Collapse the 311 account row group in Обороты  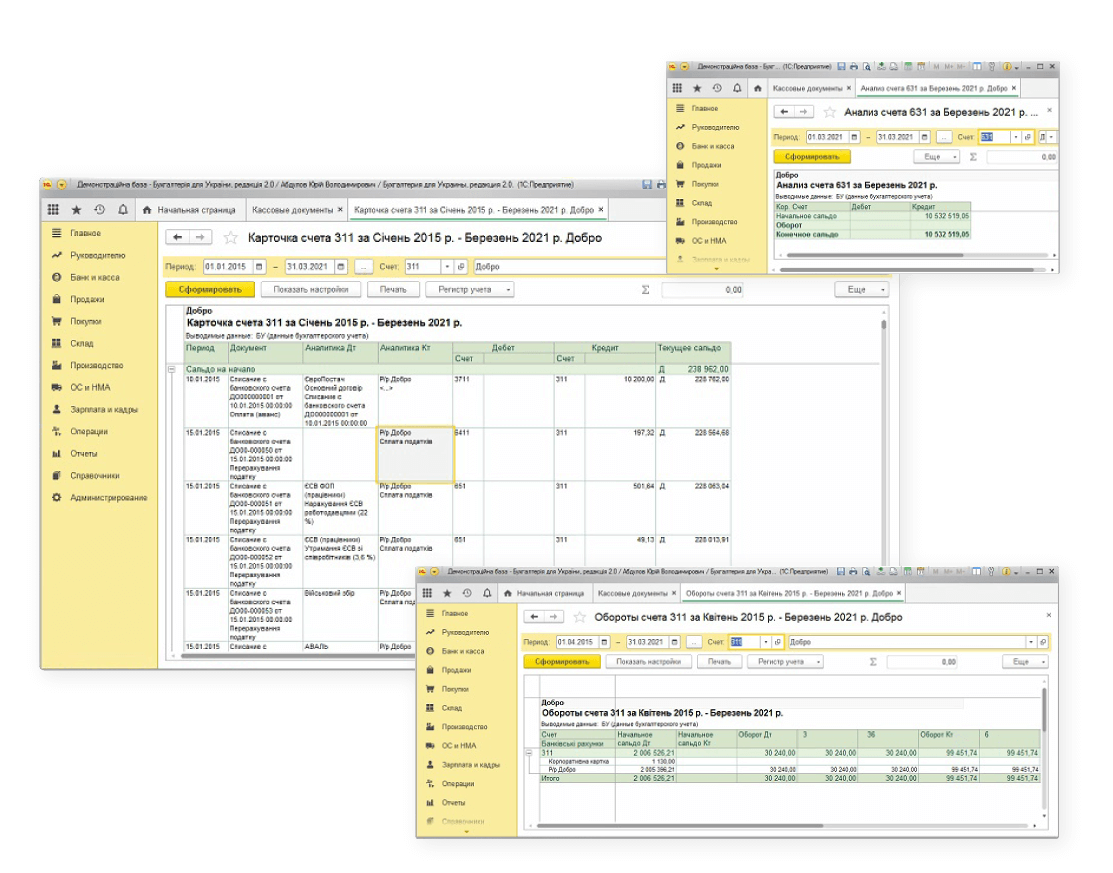531,753
